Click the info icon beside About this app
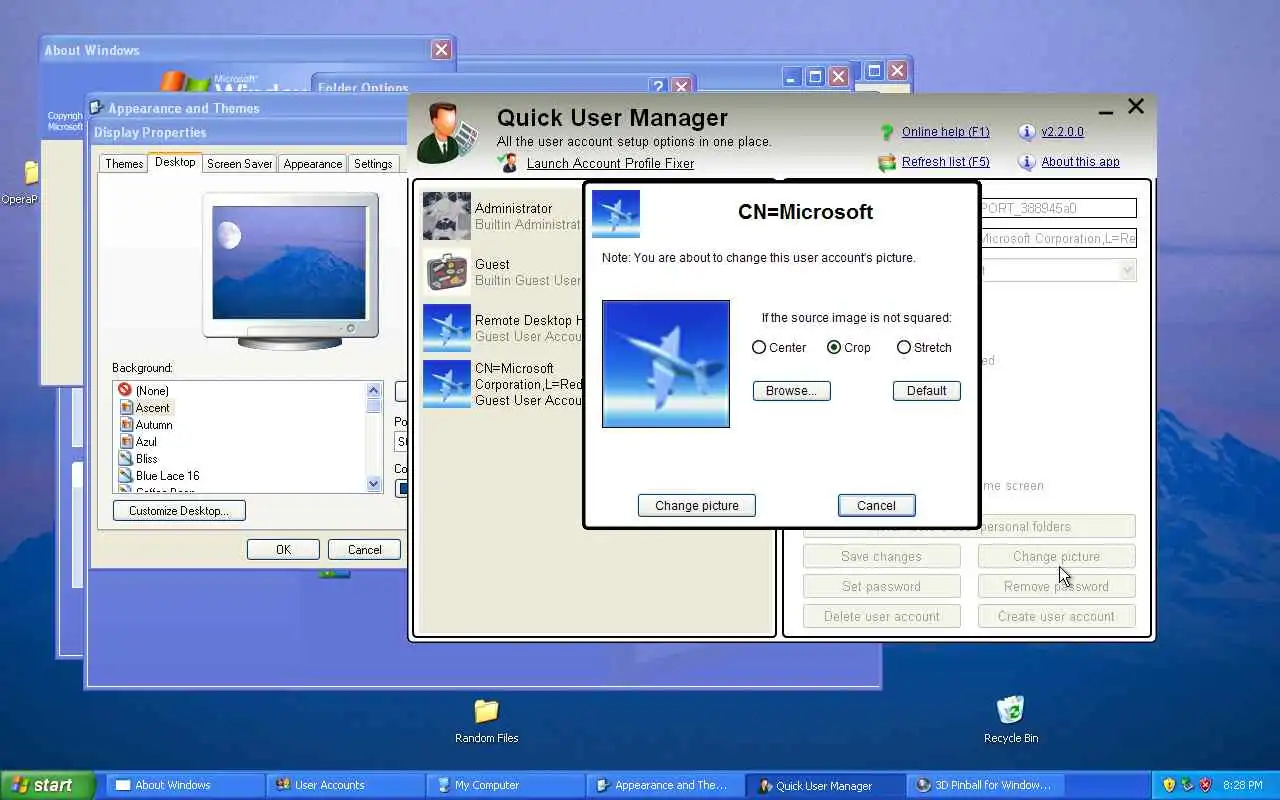1280x800 pixels. pos(1026,162)
